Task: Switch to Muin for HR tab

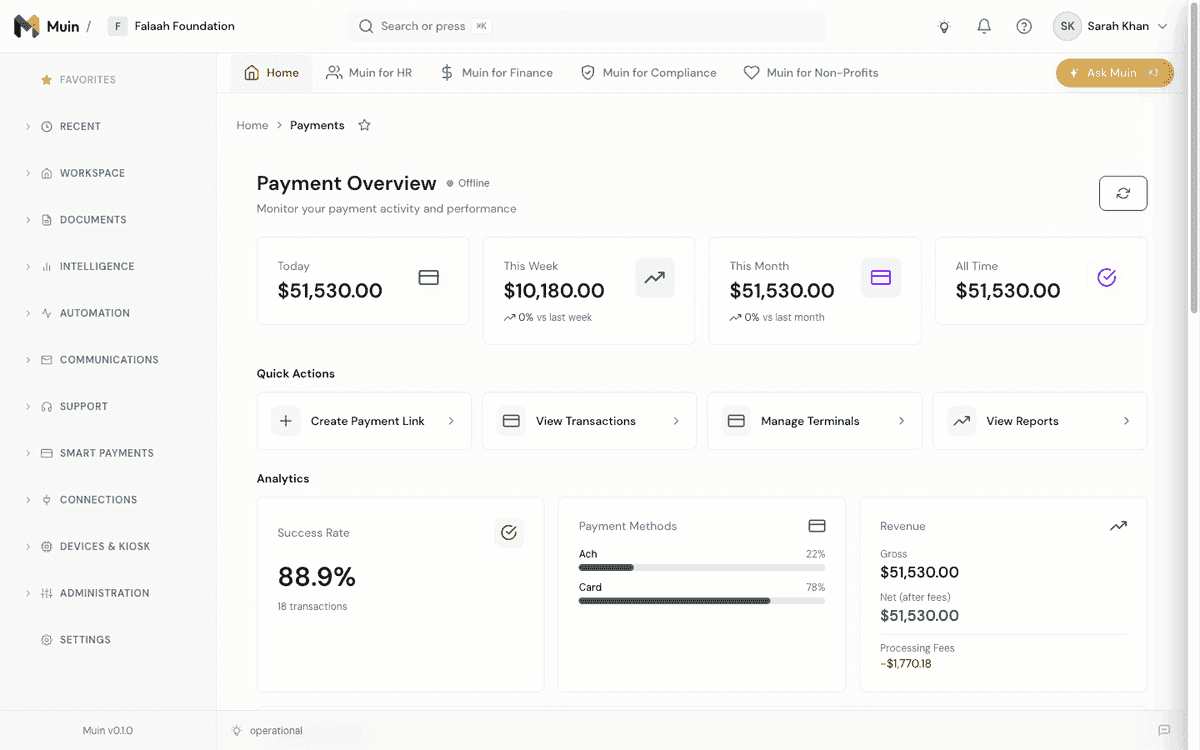Action: (368, 73)
